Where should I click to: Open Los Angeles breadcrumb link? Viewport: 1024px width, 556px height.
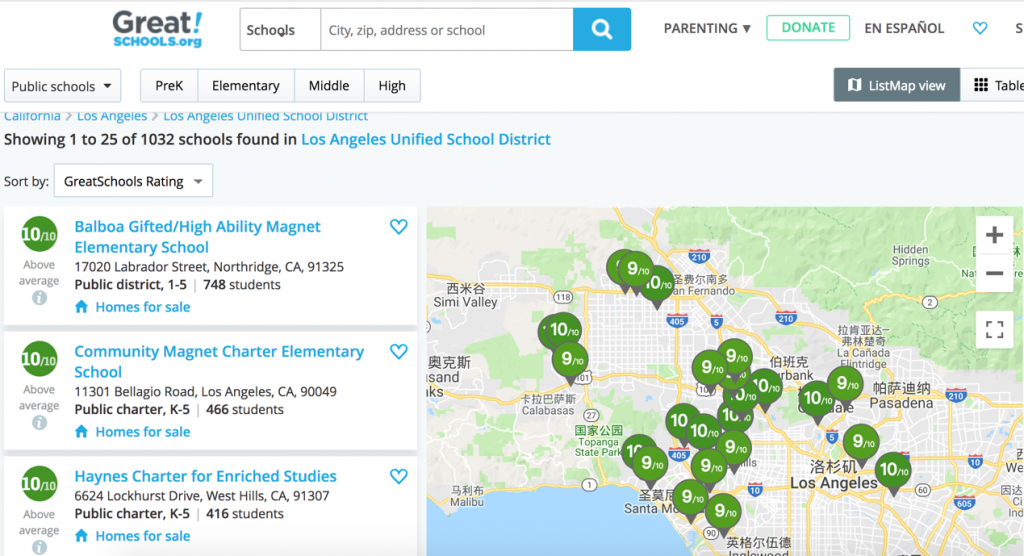[x=112, y=116]
